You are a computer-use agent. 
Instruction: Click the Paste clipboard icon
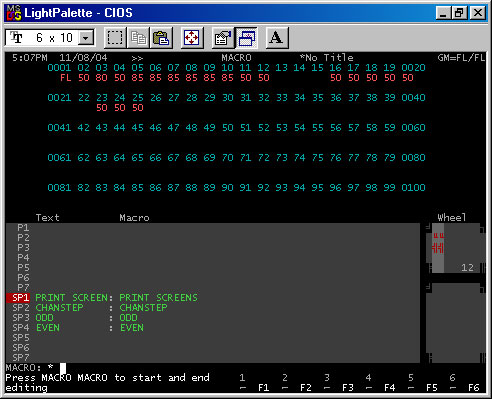pos(161,38)
